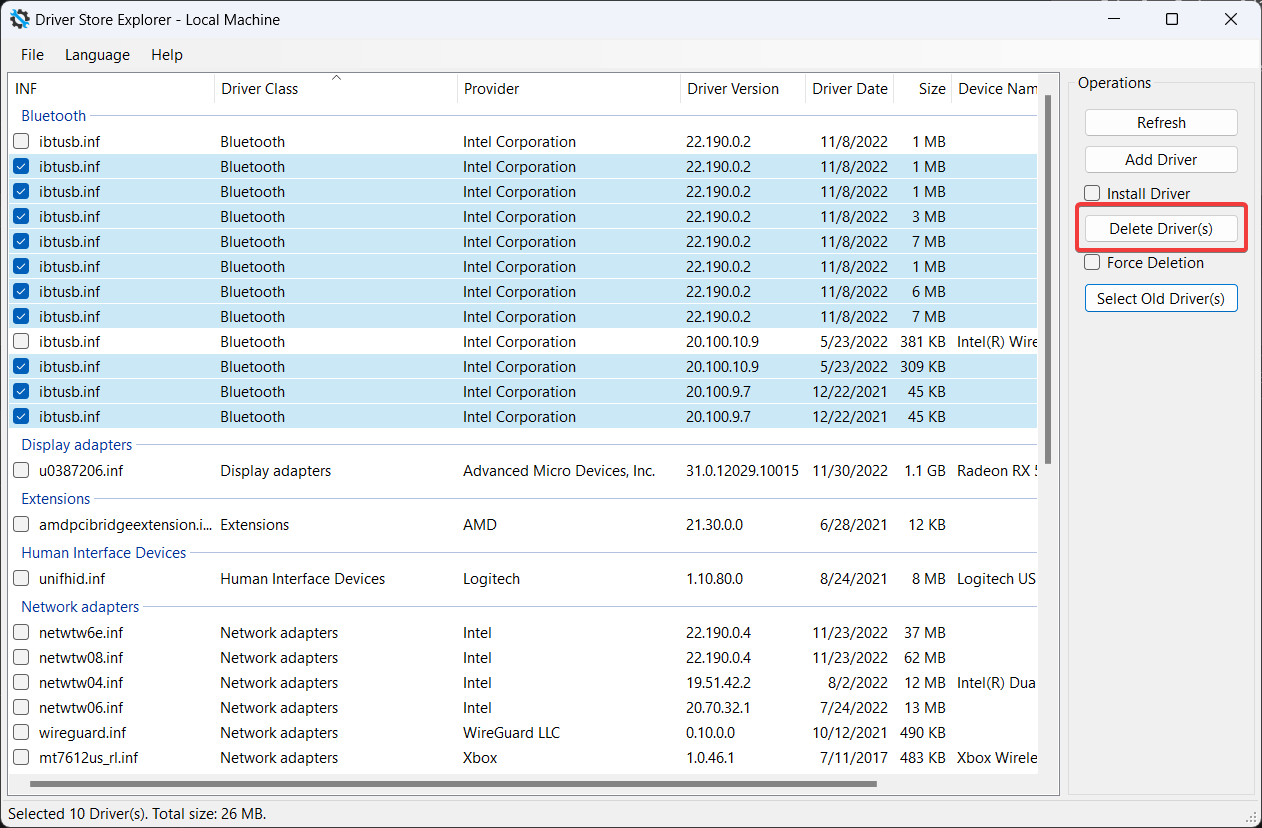The image size is (1262, 828).
Task: Check the wireguard.inf driver checkbox
Action: (21, 733)
